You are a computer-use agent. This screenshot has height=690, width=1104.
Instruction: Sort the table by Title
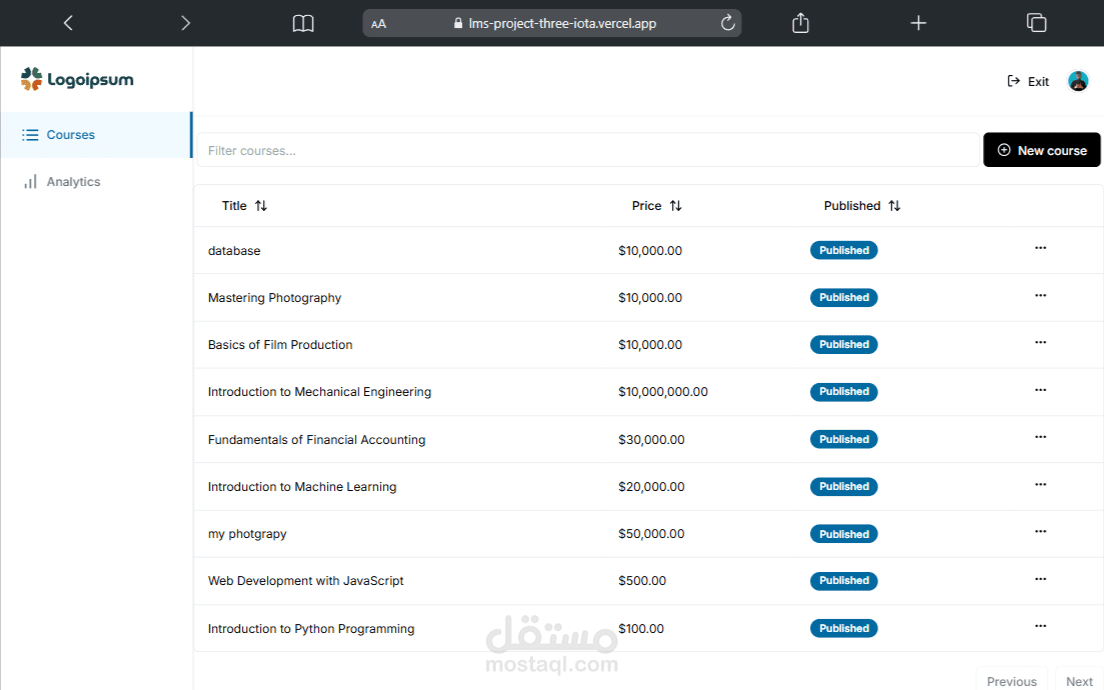pyautogui.click(x=244, y=206)
